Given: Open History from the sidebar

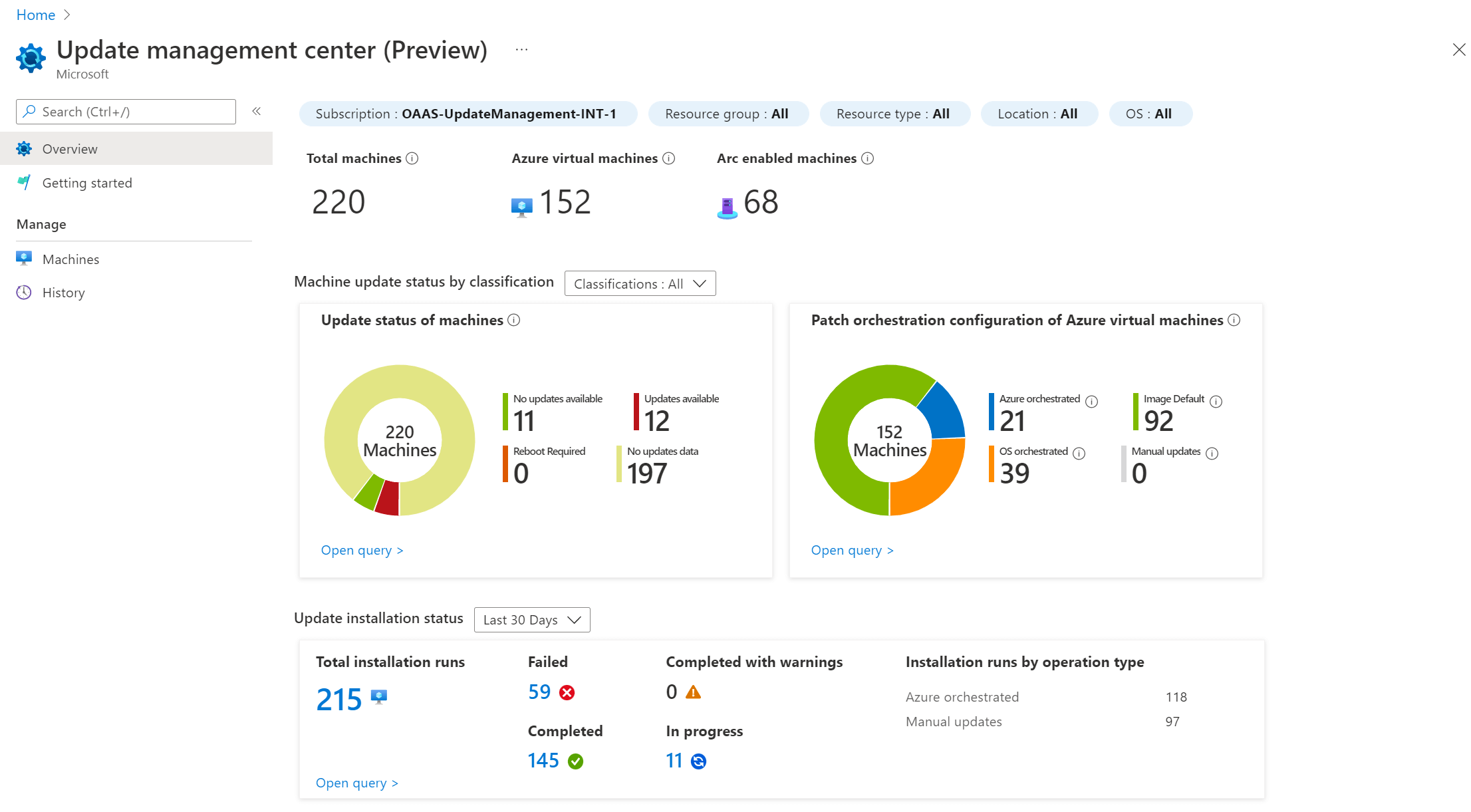Looking at the screenshot, I should point(63,293).
